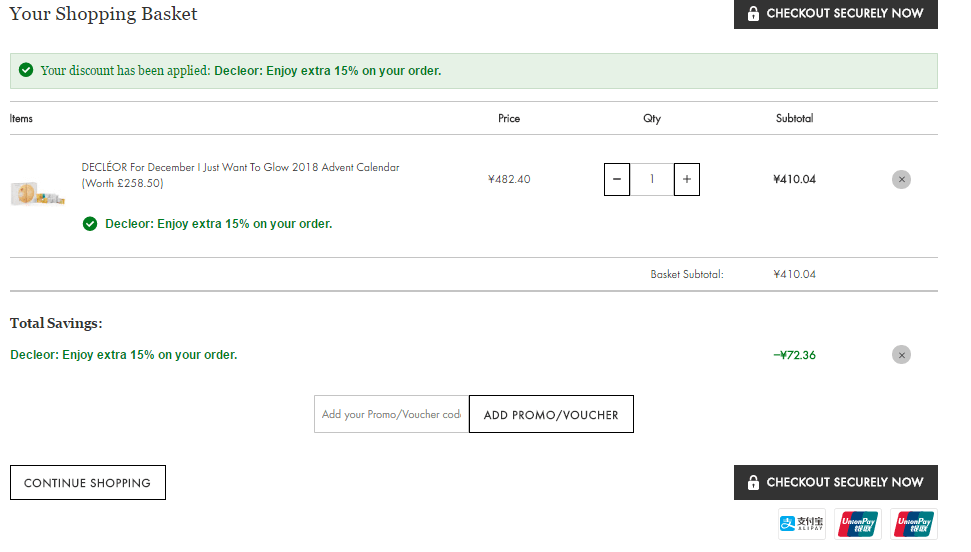
Task: Click the Alipay payment icon
Action: pos(802,524)
